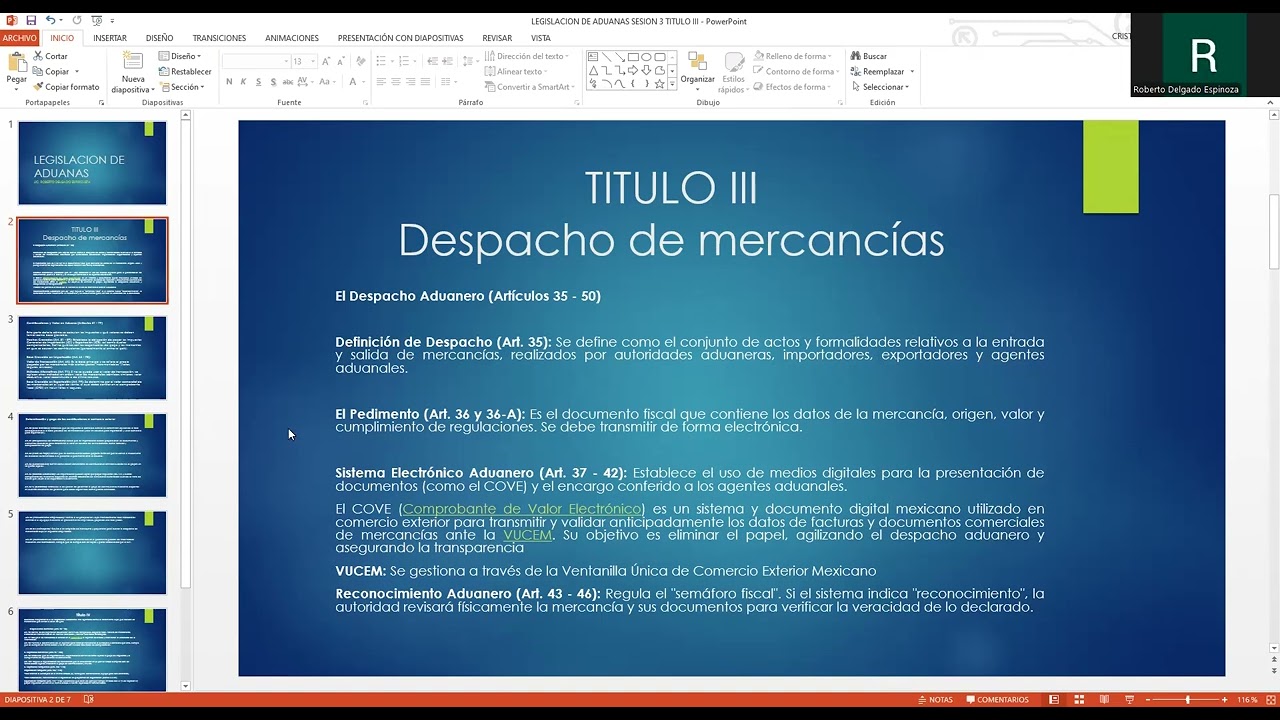Click Buscar find command

coord(868,56)
